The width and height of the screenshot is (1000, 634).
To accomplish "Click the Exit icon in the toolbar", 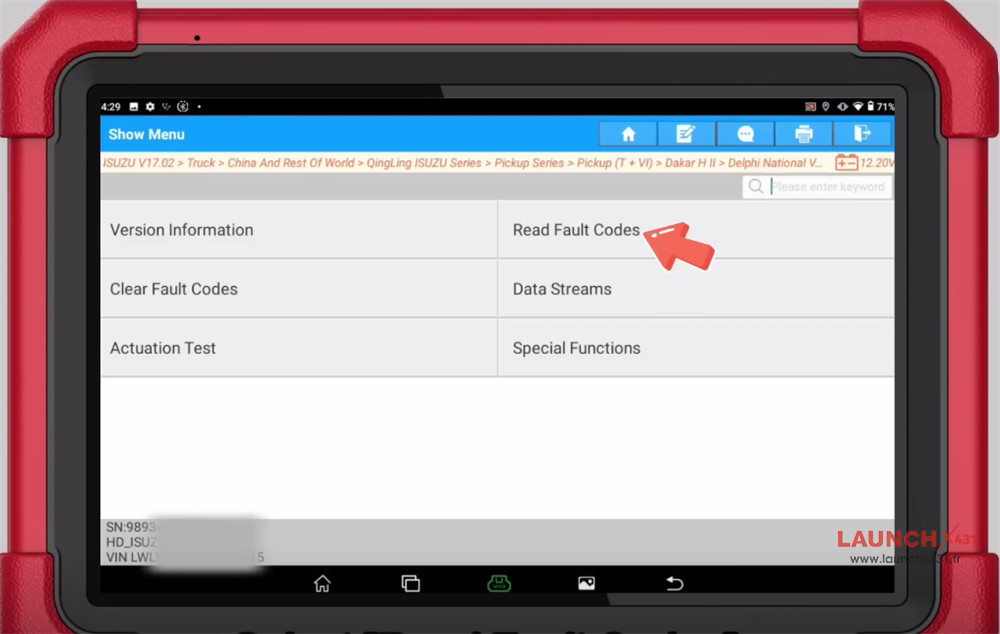I will point(862,134).
